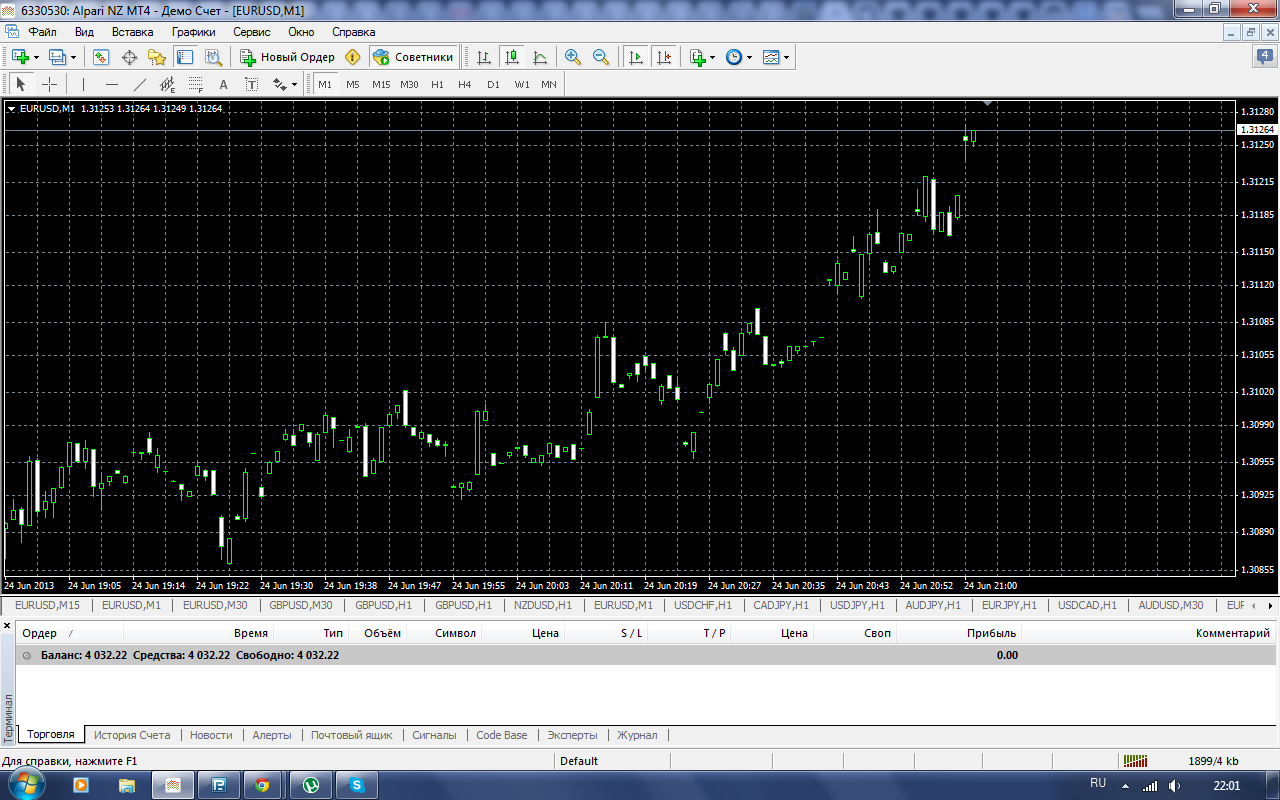Open the MetaEditor yellow diamond icon

352,57
